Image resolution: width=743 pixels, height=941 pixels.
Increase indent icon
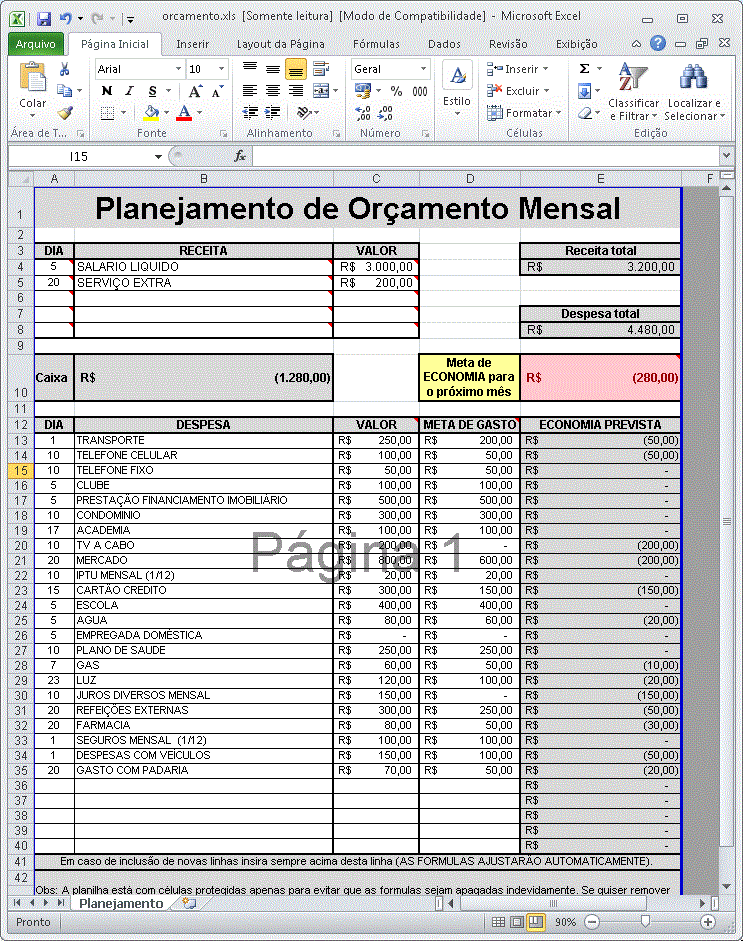pos(273,112)
